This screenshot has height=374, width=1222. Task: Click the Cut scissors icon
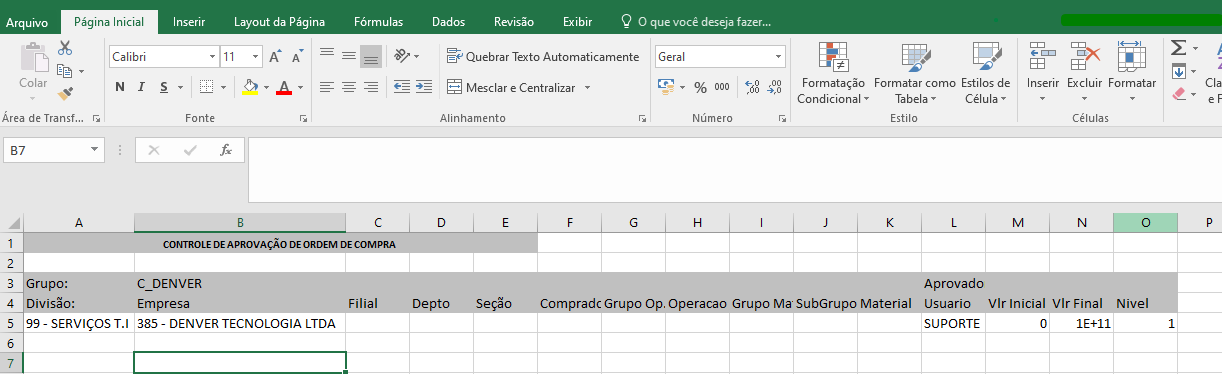[65, 47]
